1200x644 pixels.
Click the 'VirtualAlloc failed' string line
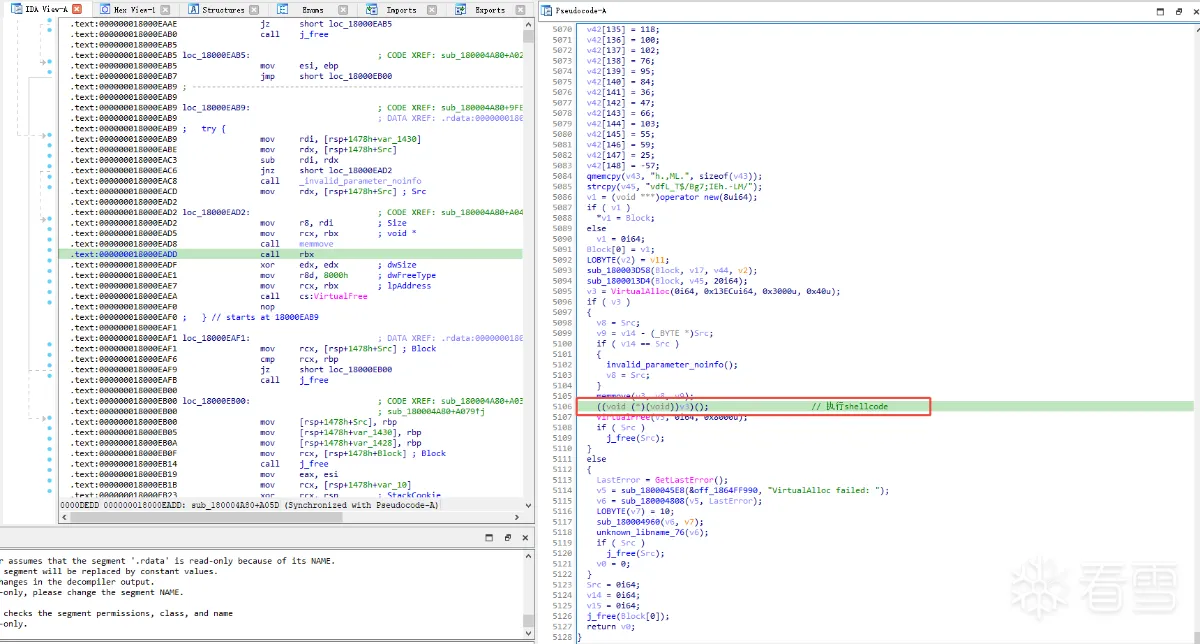tap(742, 490)
